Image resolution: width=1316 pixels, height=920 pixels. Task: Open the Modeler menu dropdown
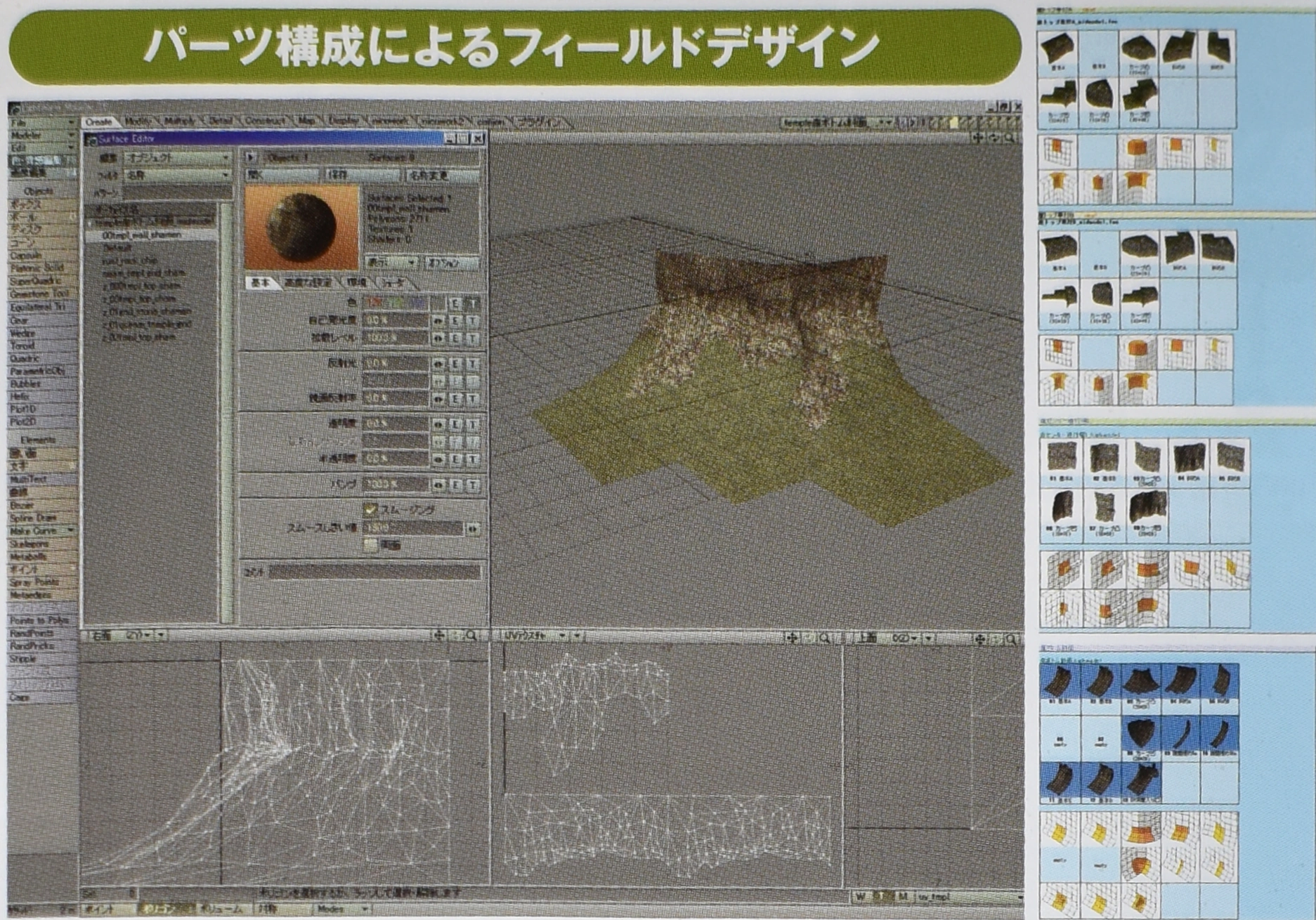pyautogui.click(x=42, y=135)
